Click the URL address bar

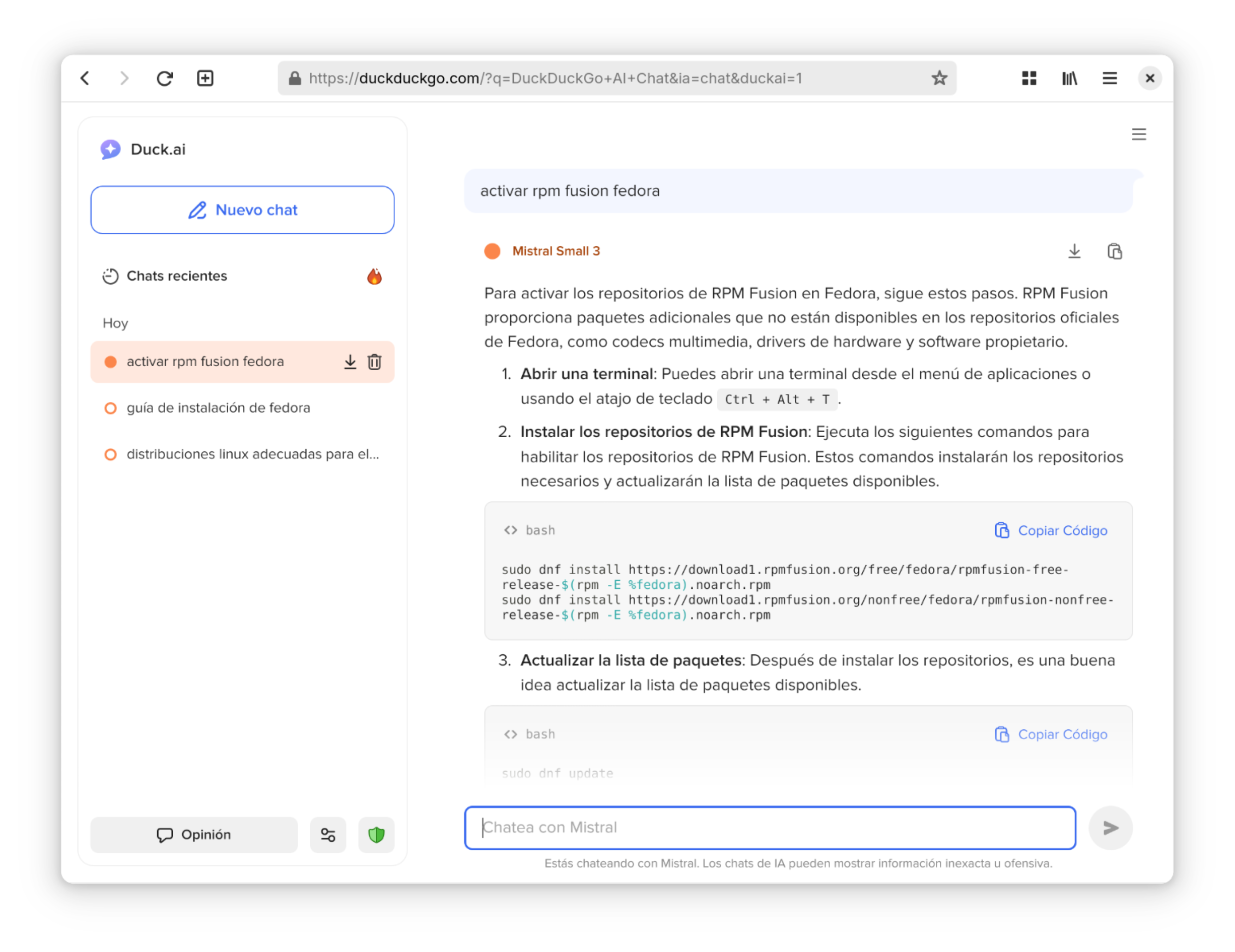[616, 78]
